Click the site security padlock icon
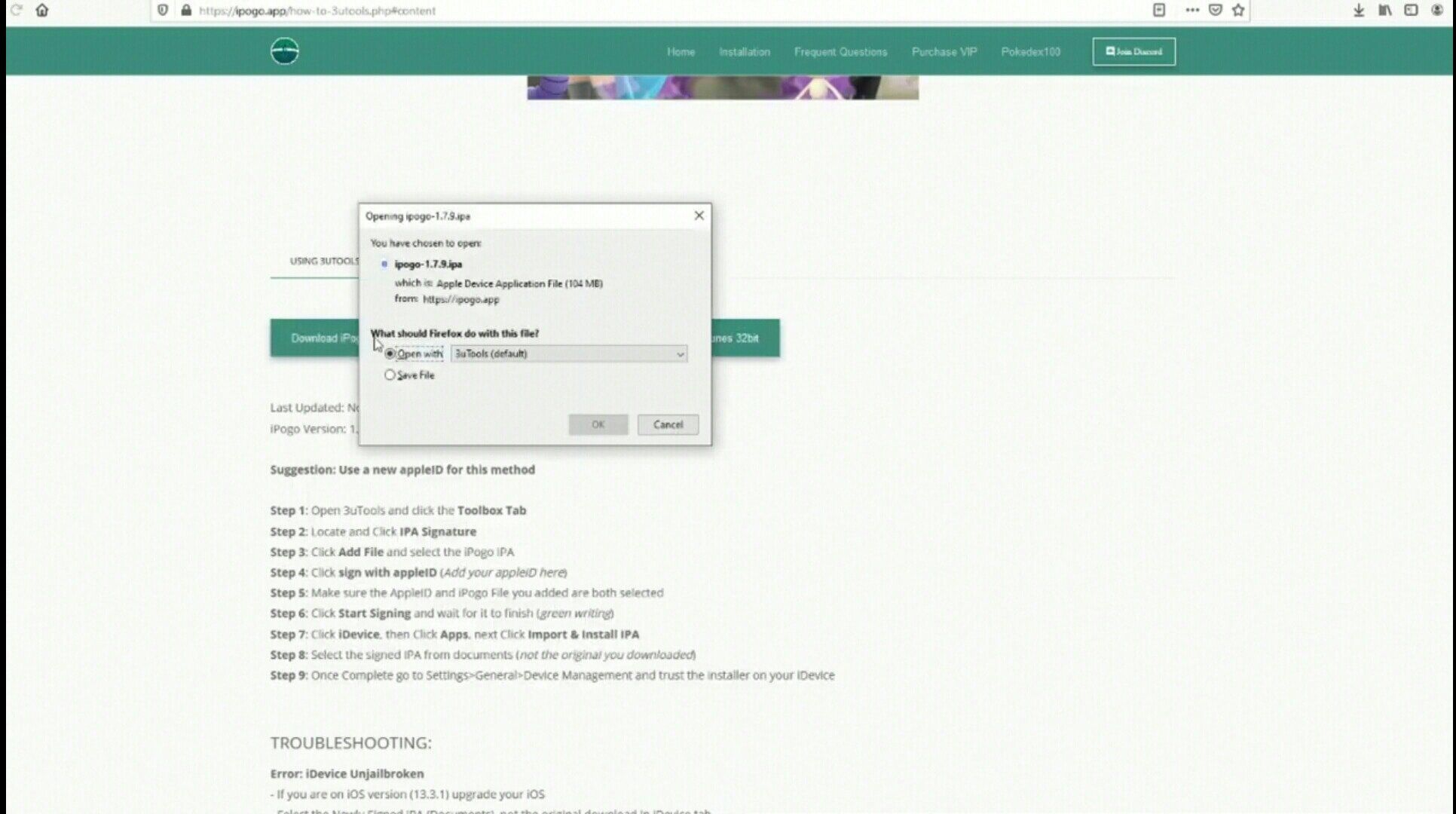The width and height of the screenshot is (1456, 814). (x=186, y=11)
